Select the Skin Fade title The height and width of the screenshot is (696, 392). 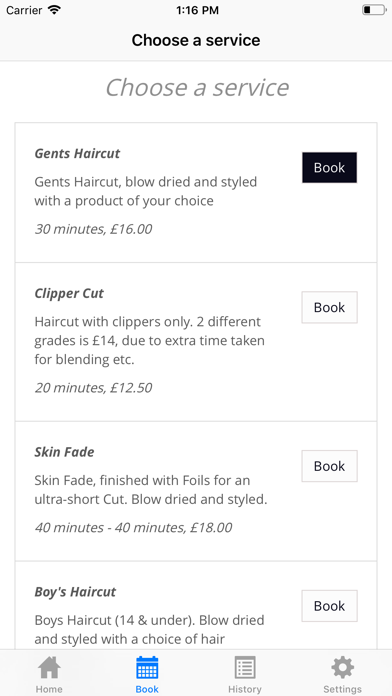[x=64, y=452]
